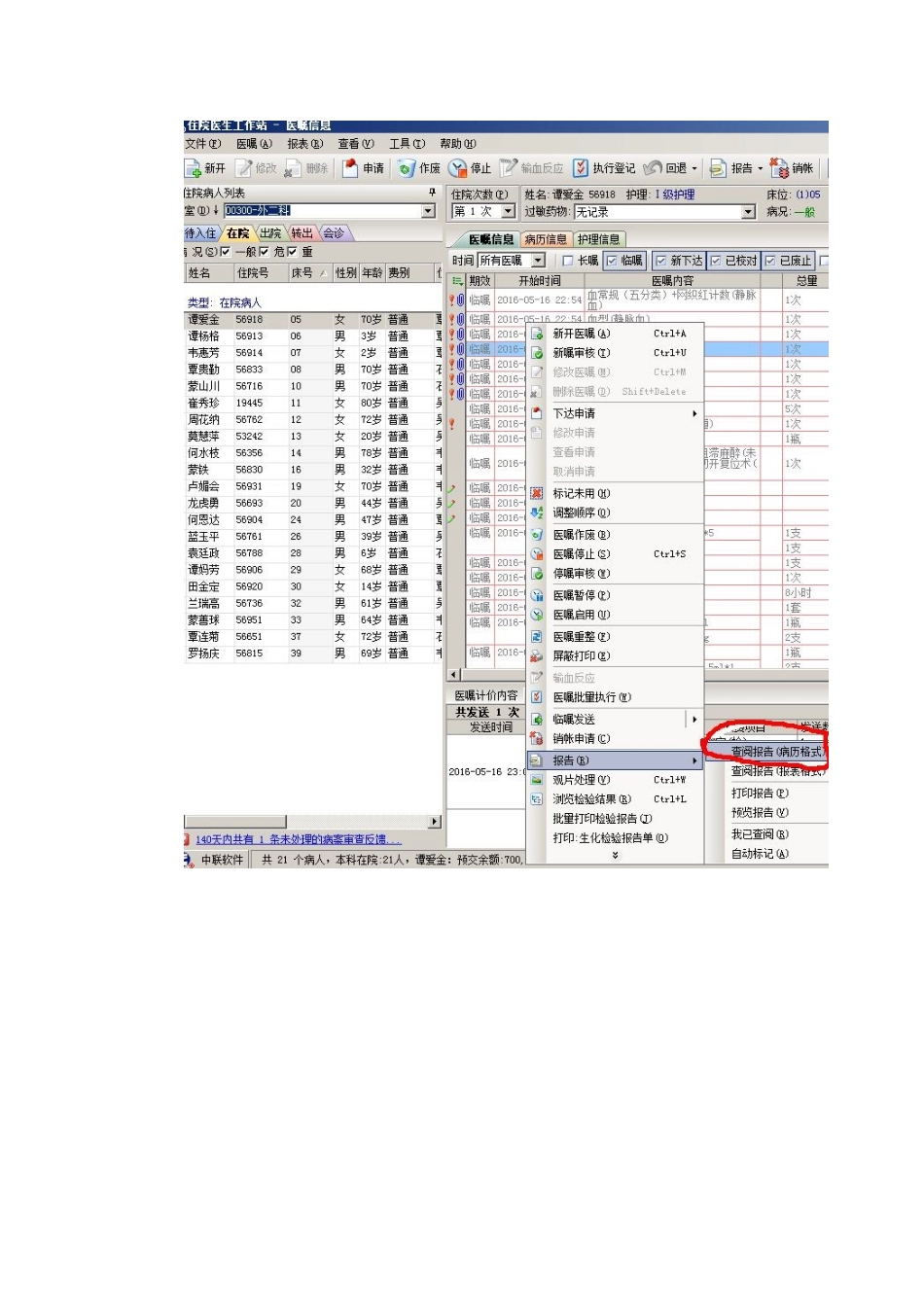
Task: Pin the 住院病人列表 panel
Action: pyautogui.click(x=433, y=193)
